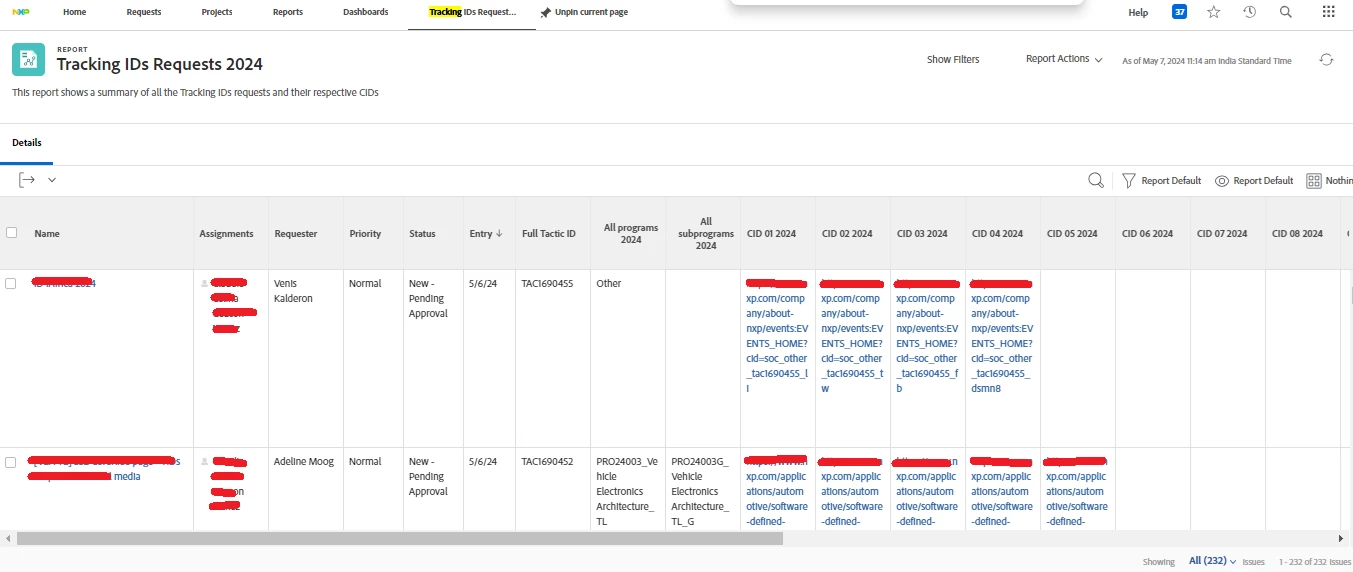Click the NXP logo icon
The width and height of the screenshot is (1353, 572).
tap(20, 12)
